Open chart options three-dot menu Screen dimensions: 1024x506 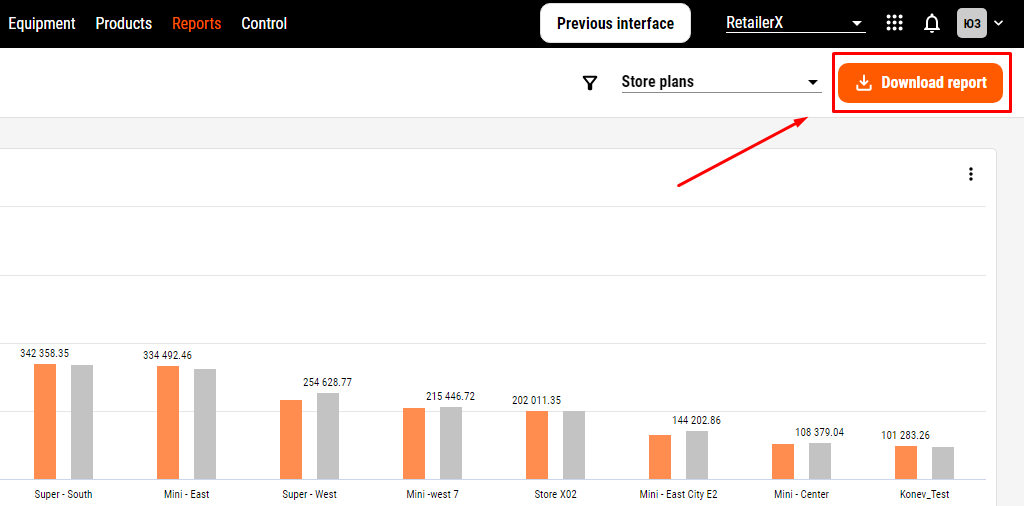click(971, 174)
